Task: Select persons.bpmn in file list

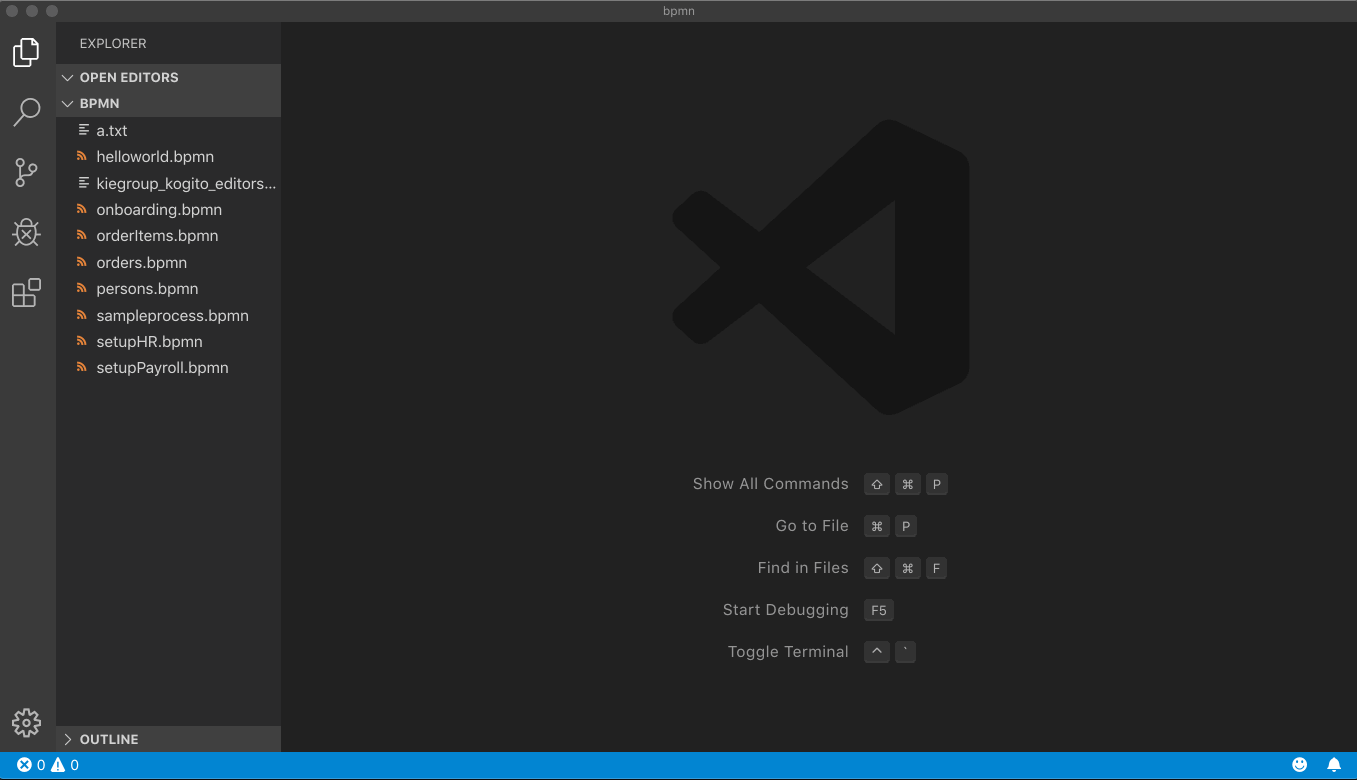Action: (147, 289)
